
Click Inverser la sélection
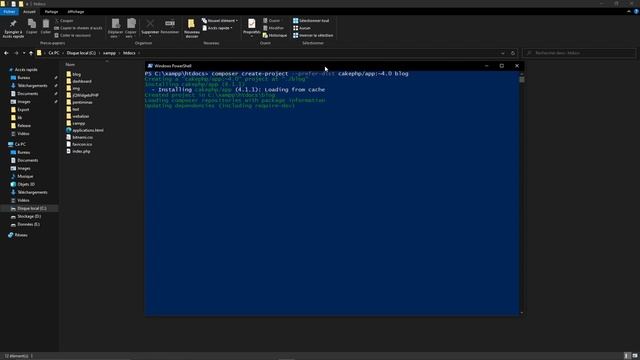tap(313, 36)
